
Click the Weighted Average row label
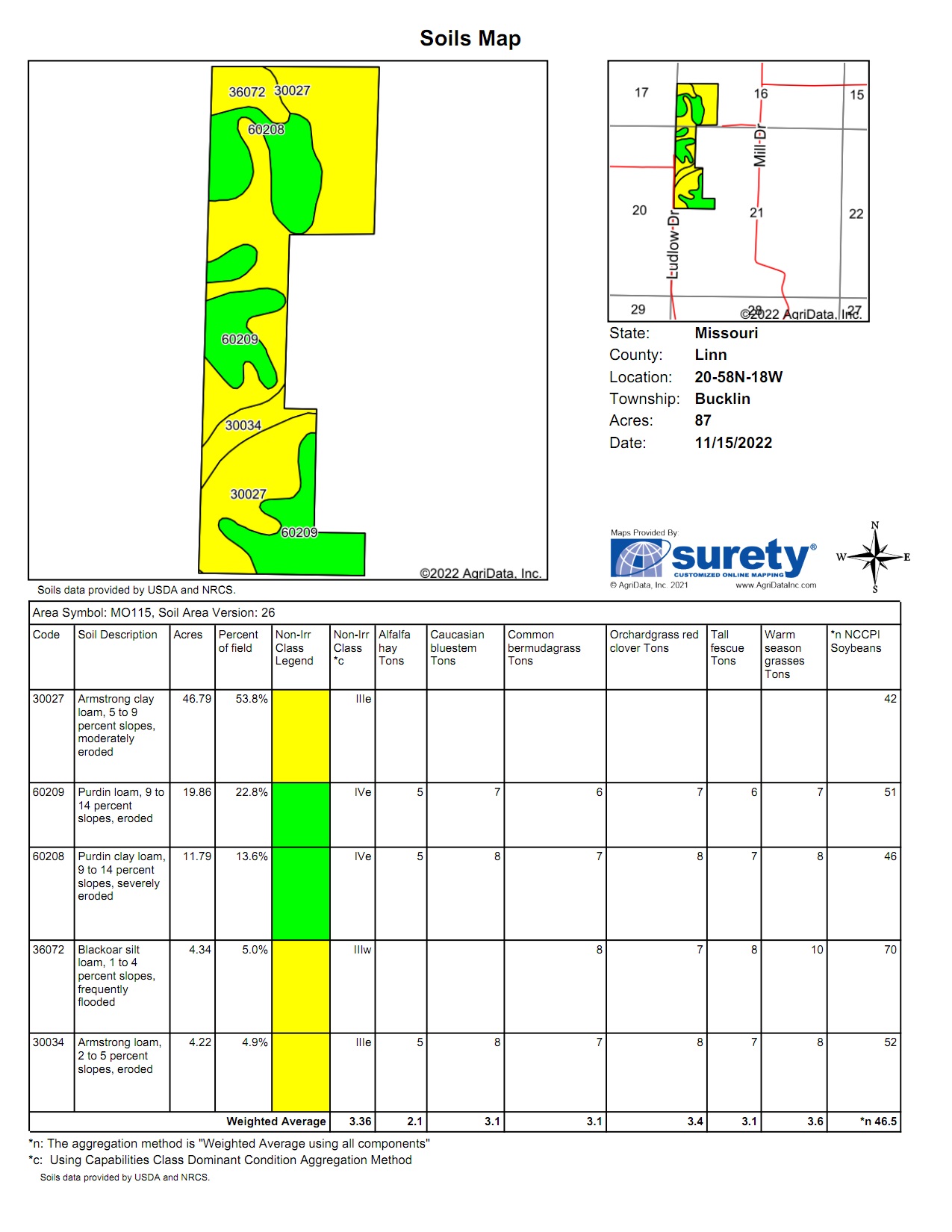pos(276,1121)
